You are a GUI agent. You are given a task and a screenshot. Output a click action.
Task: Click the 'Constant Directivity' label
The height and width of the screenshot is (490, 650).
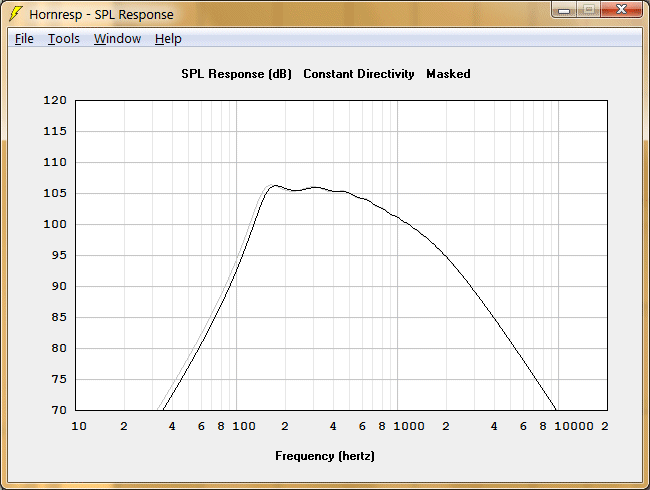pos(359,74)
